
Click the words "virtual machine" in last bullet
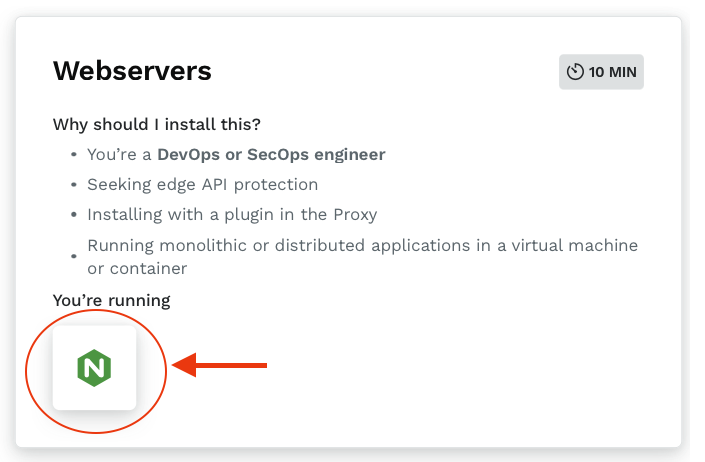point(579,245)
